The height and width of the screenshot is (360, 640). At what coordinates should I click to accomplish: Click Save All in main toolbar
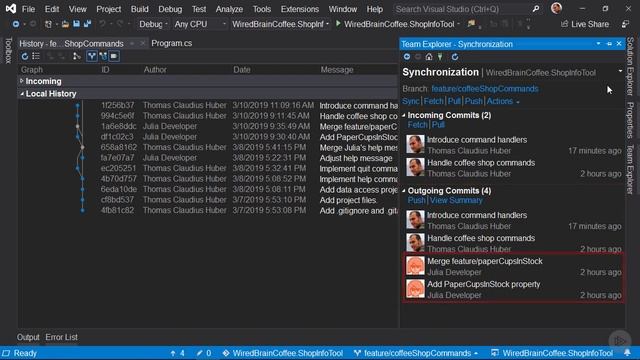pyautogui.click(x=87, y=24)
